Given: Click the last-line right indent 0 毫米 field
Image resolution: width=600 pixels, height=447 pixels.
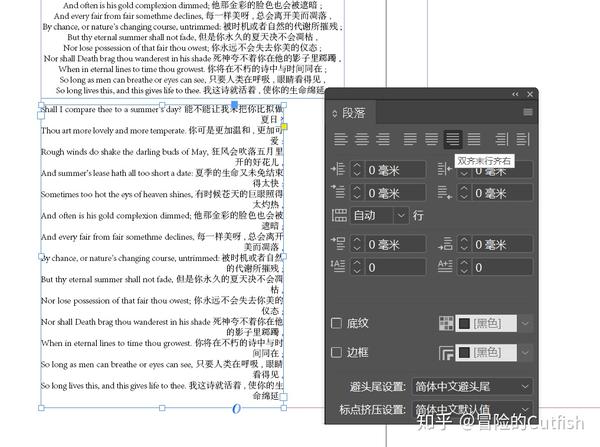Looking at the screenshot, I should [502, 193].
